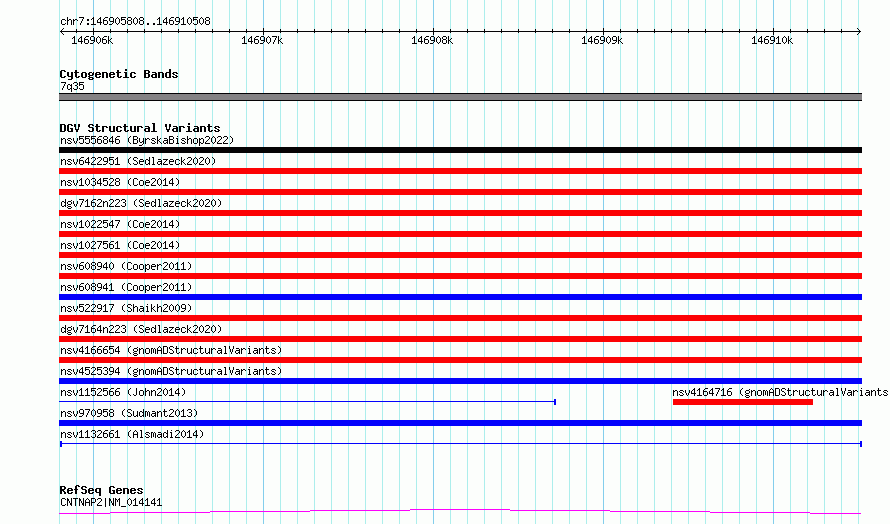Select the blue bar under nsv970958
This screenshot has height=524, width=890.
[460, 423]
